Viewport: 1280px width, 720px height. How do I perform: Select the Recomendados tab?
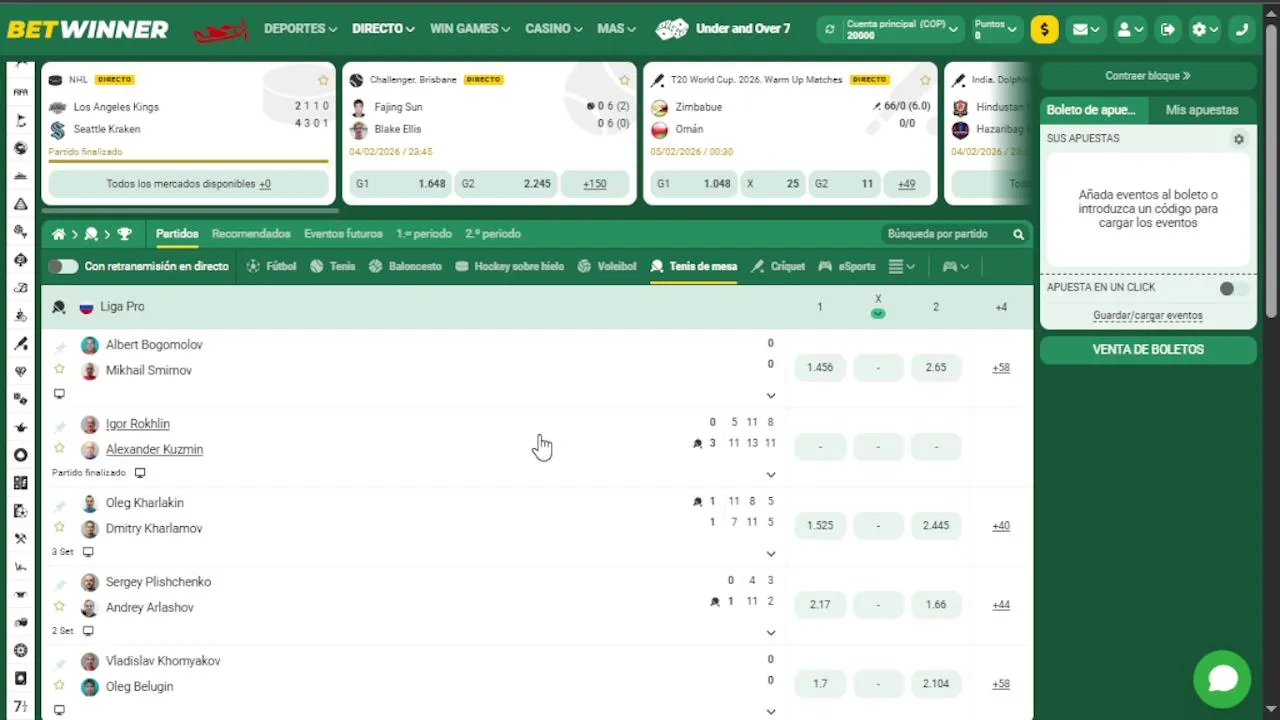tap(251, 234)
